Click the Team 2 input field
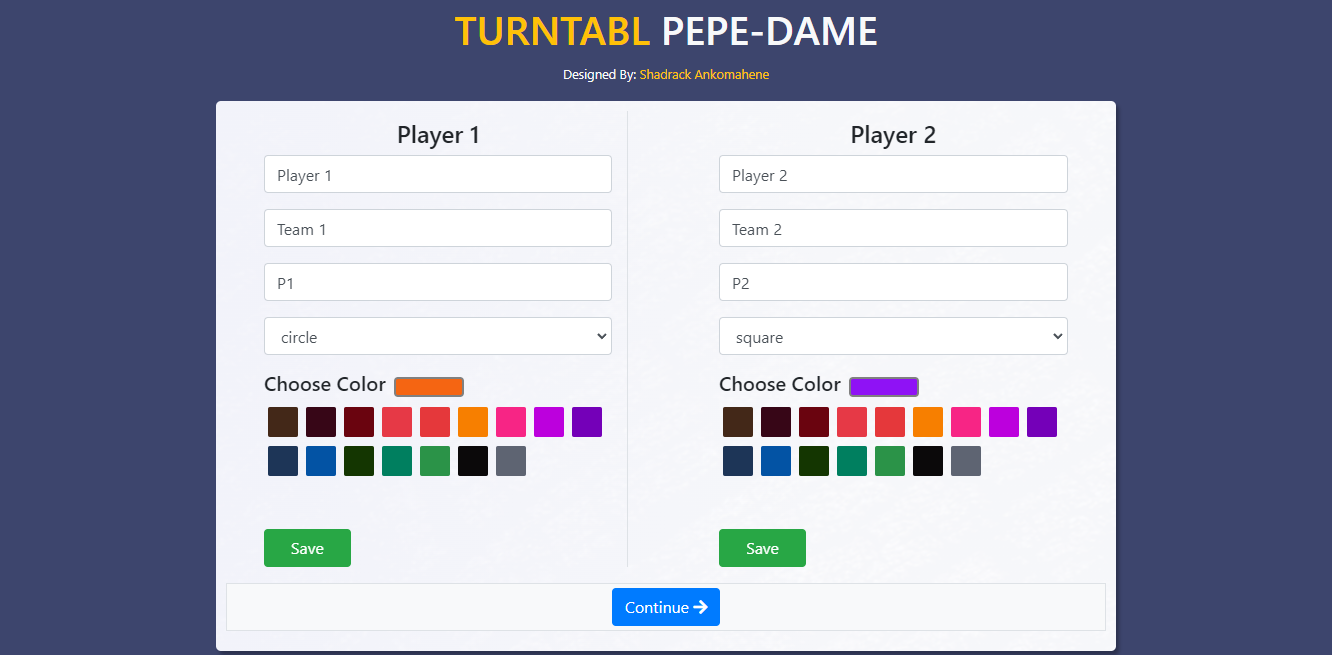 tap(893, 228)
